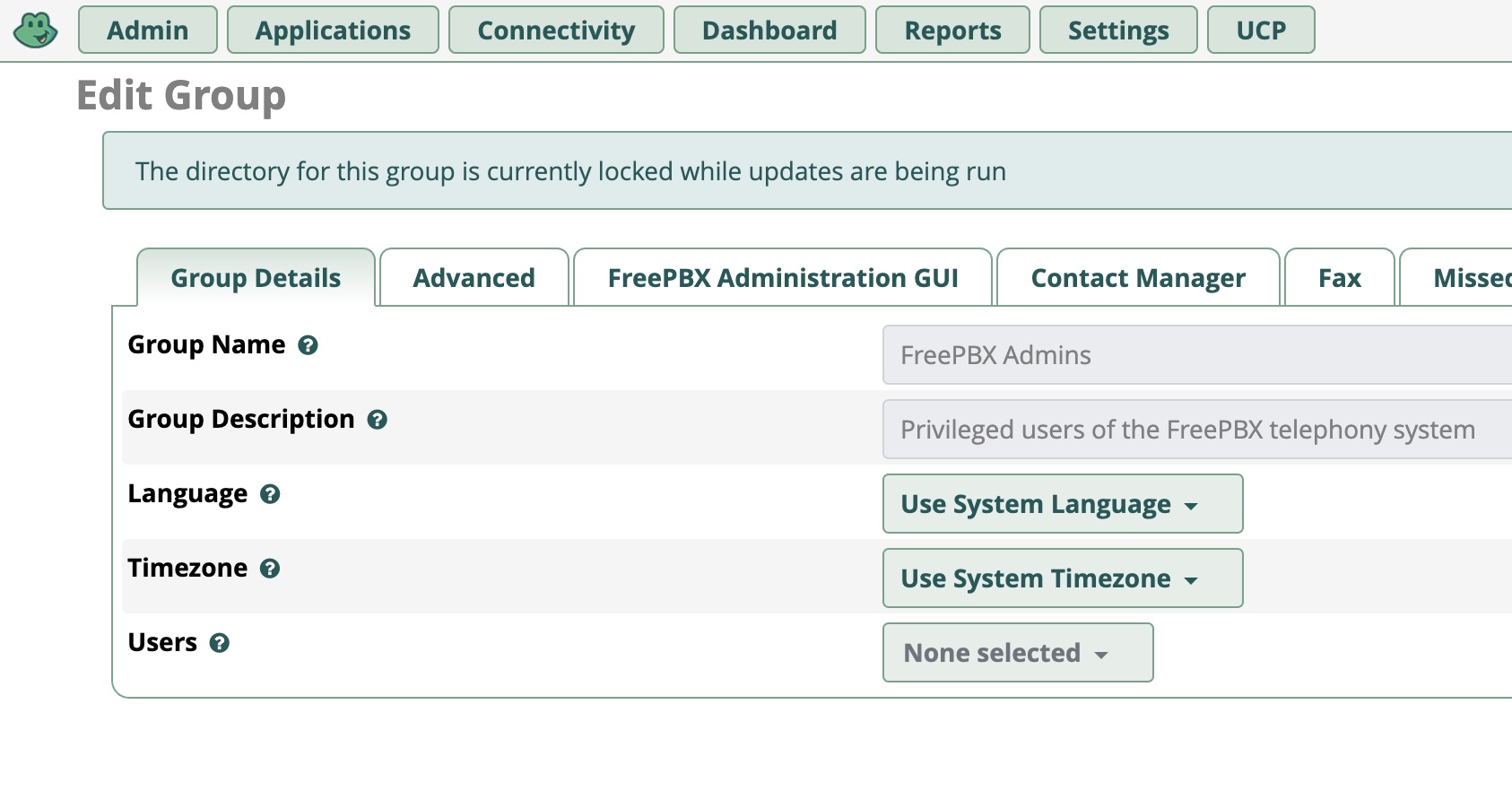
Task: Switch to FreePBX Administration GUI tab
Action: pos(783,278)
